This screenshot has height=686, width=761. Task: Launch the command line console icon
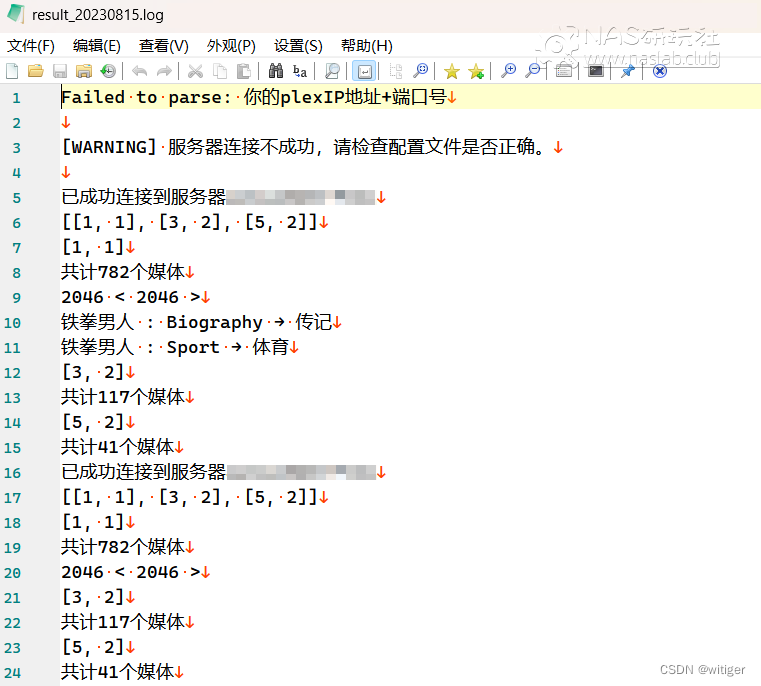point(596,71)
